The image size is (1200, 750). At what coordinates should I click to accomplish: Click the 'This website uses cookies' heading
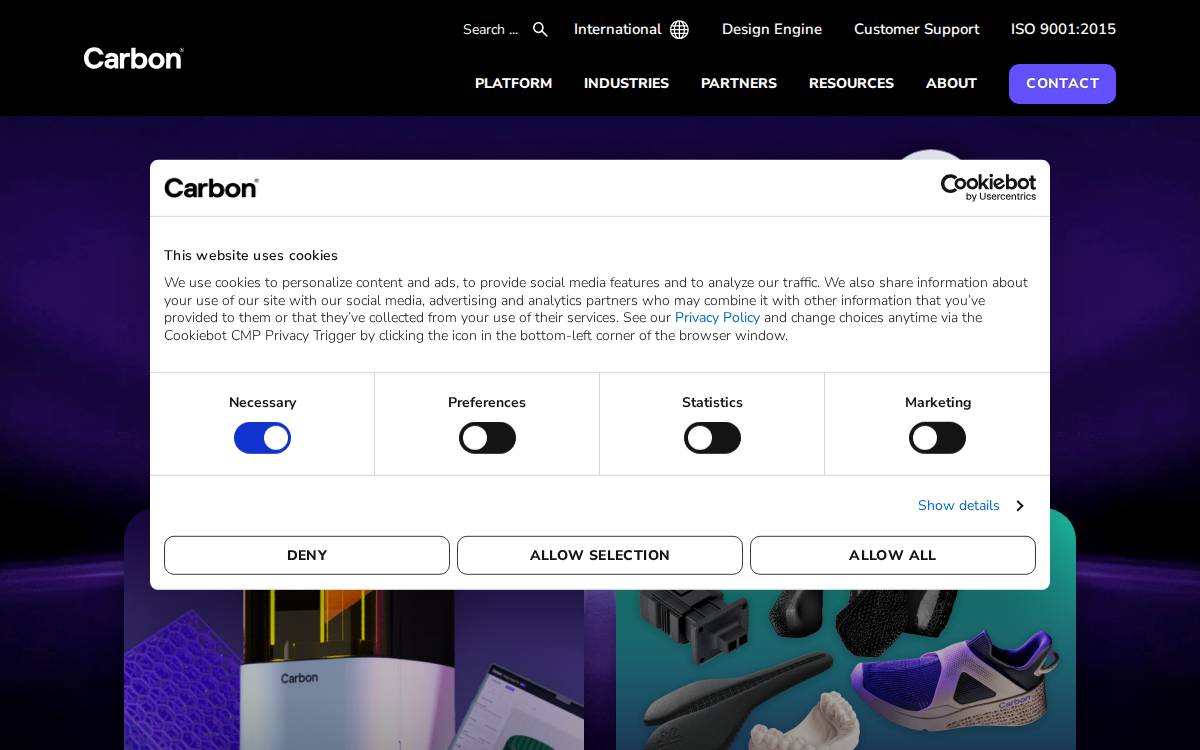[x=251, y=256]
